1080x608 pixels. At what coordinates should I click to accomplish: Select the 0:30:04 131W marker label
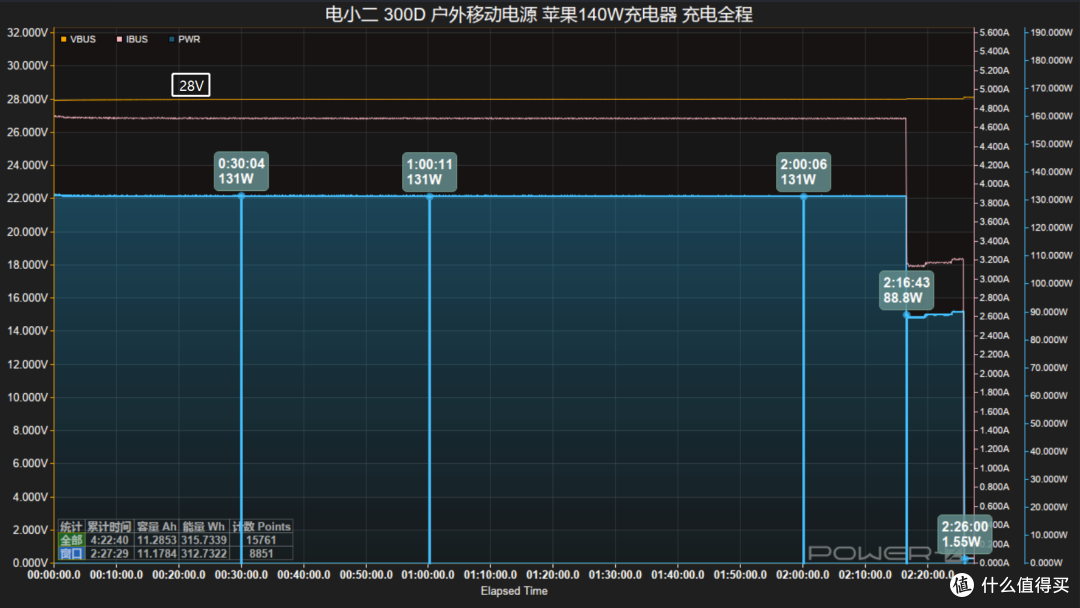(x=241, y=171)
